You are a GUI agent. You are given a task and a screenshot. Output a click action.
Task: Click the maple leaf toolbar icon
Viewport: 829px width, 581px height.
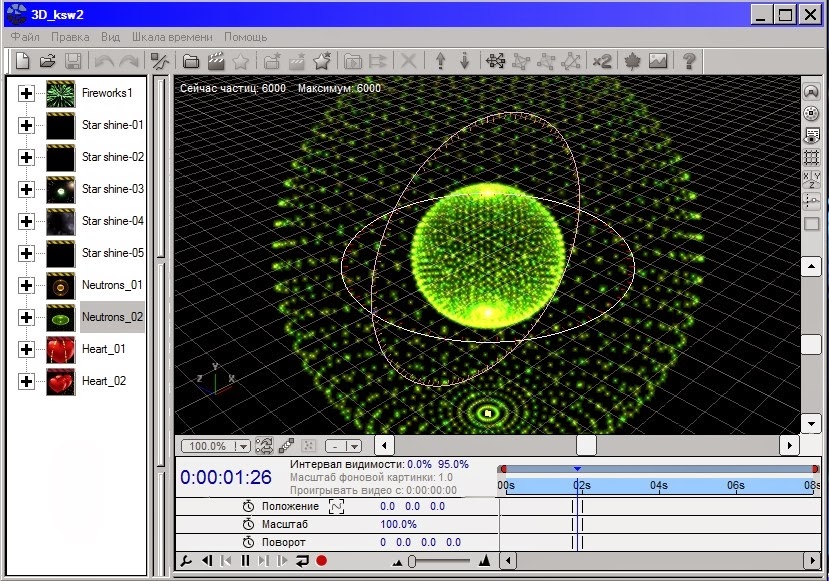coord(632,61)
